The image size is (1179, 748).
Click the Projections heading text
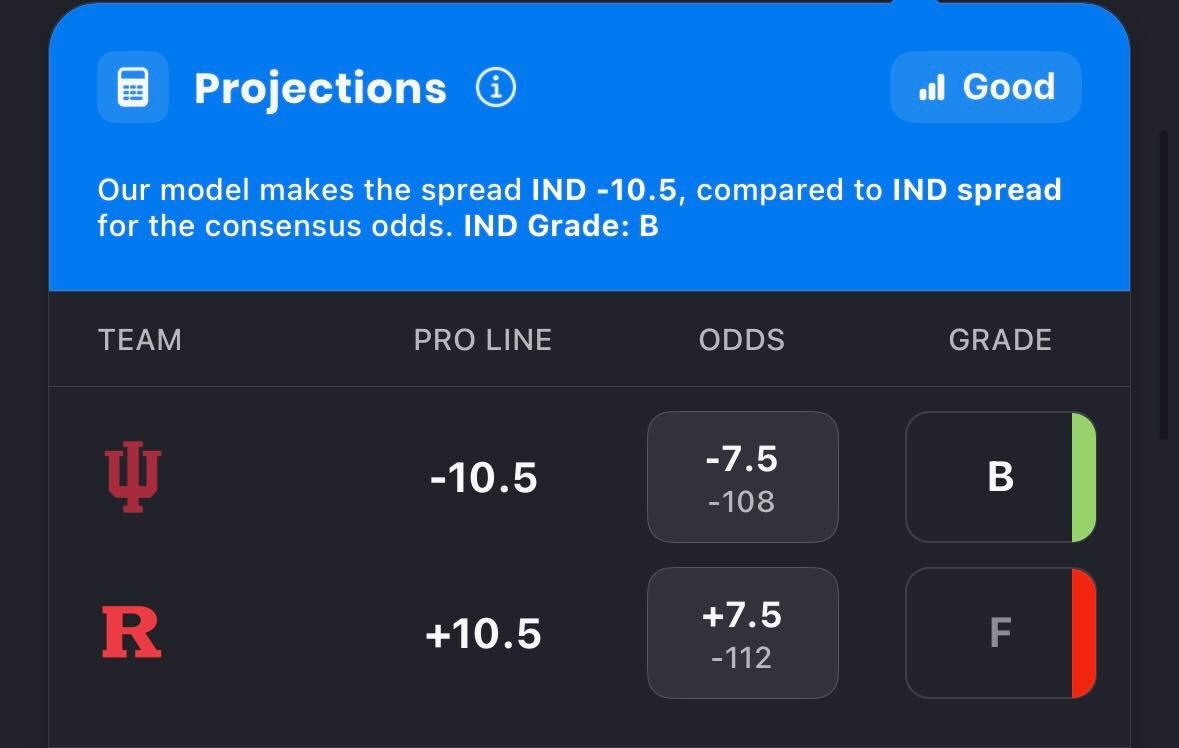[x=320, y=88]
